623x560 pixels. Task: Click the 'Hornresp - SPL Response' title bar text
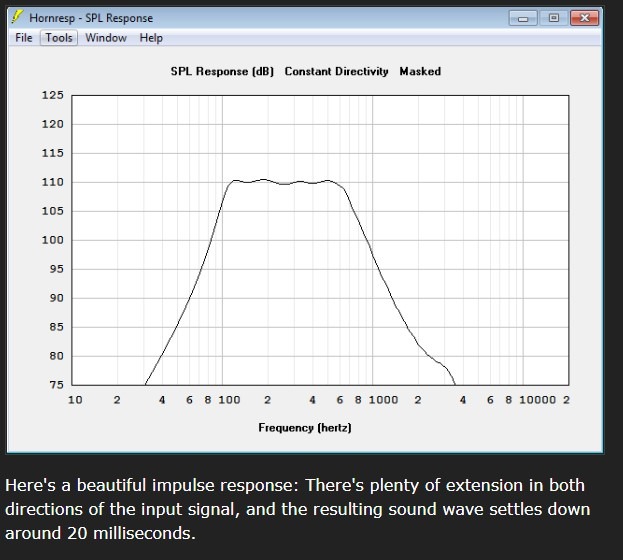(x=91, y=18)
